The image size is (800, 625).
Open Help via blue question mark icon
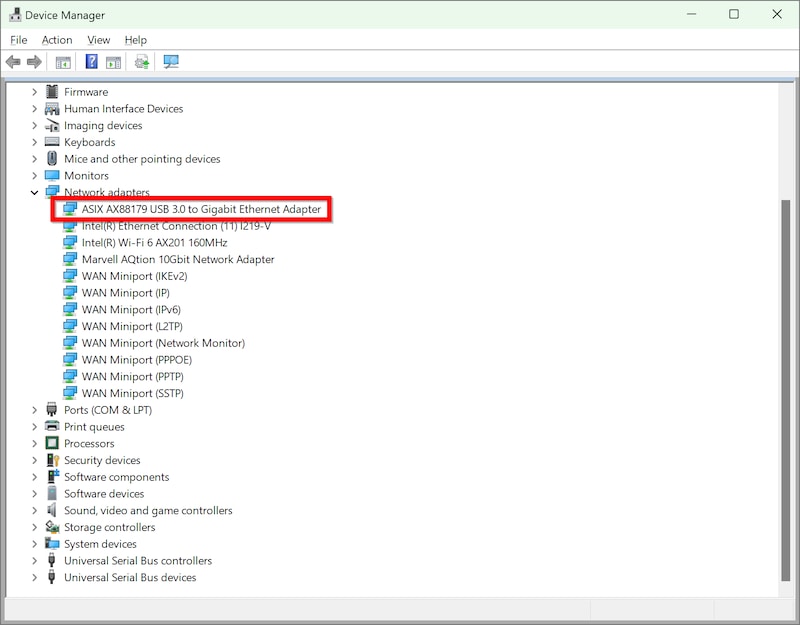[x=91, y=62]
